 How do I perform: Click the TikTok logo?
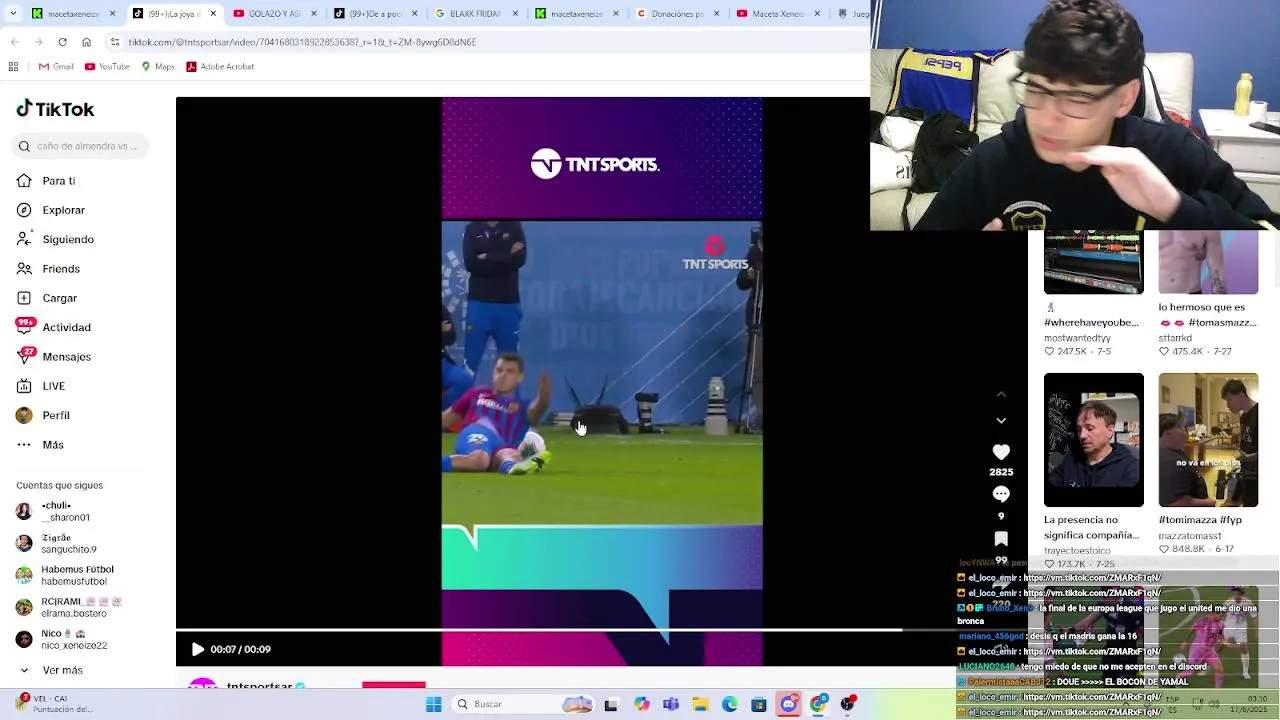tap(55, 109)
